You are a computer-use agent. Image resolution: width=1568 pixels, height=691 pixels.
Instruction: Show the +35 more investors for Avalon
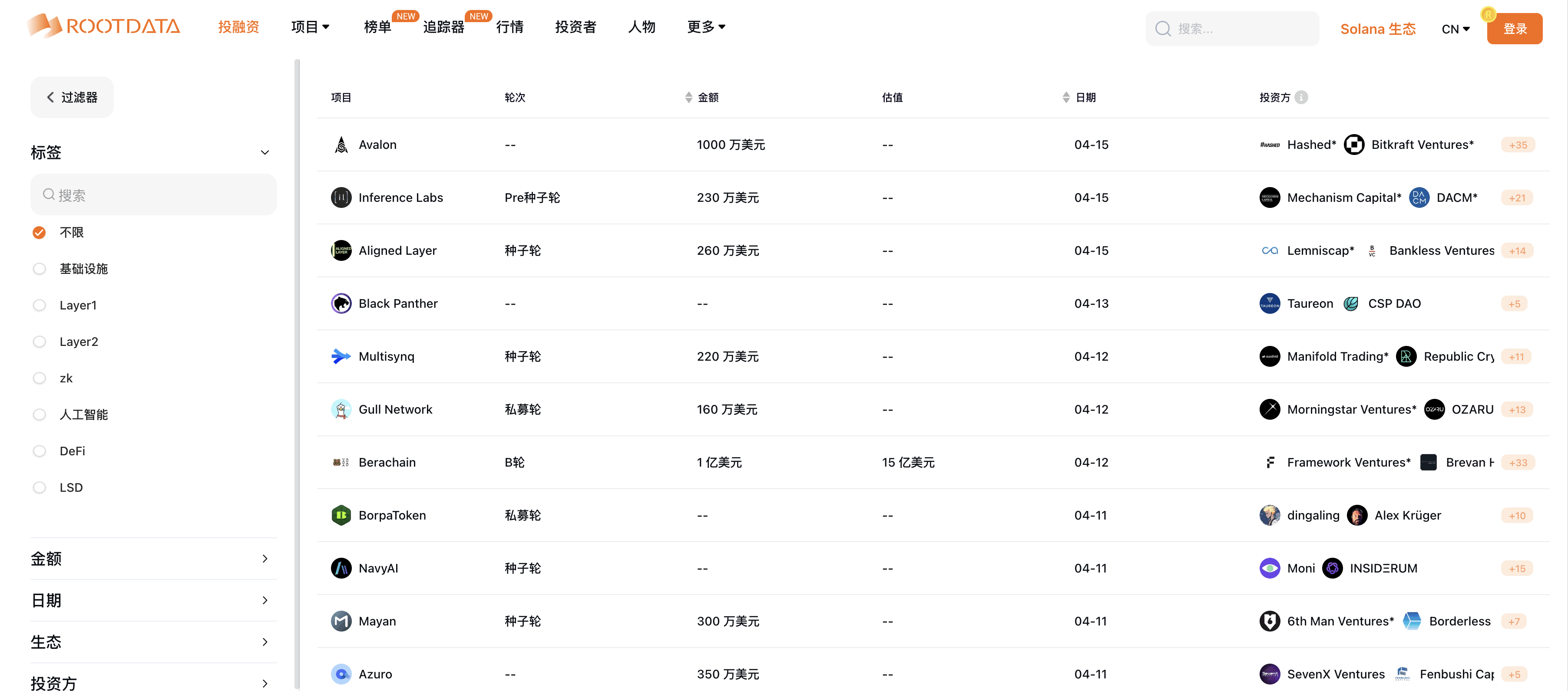[1518, 145]
